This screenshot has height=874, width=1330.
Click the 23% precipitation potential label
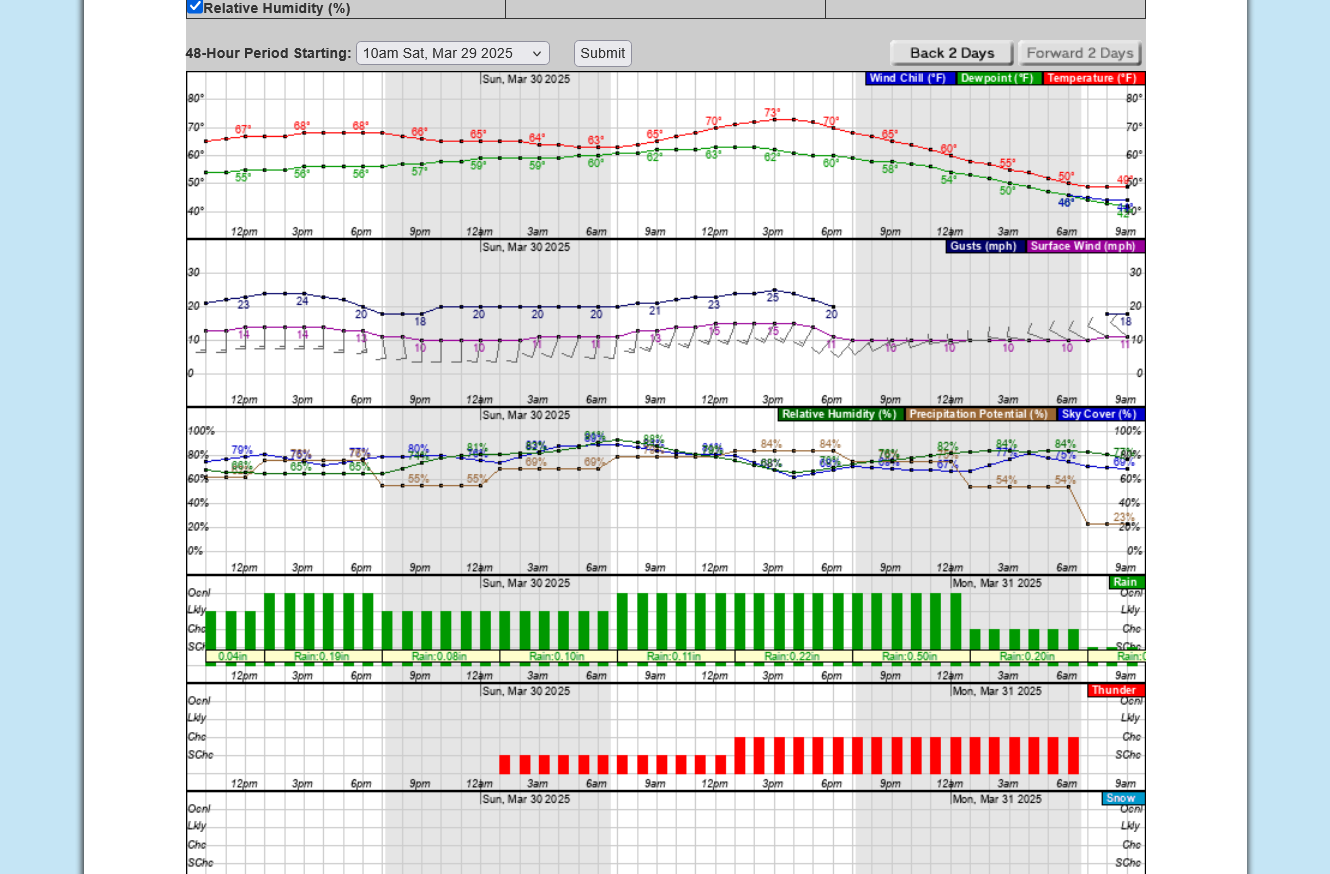pyautogui.click(x=1123, y=517)
